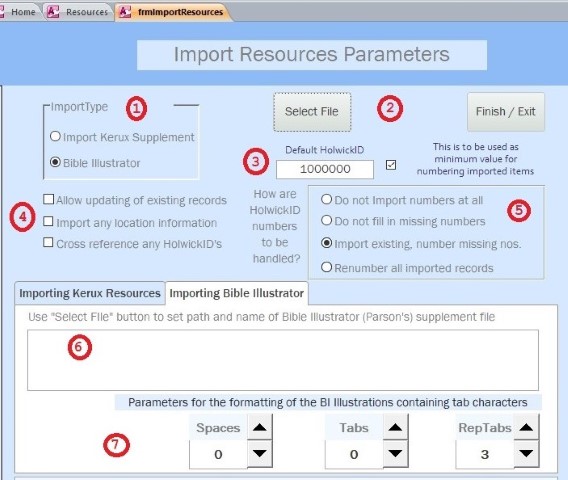Choose Renumber all imported records option
568x480 pixels.
click(326, 267)
